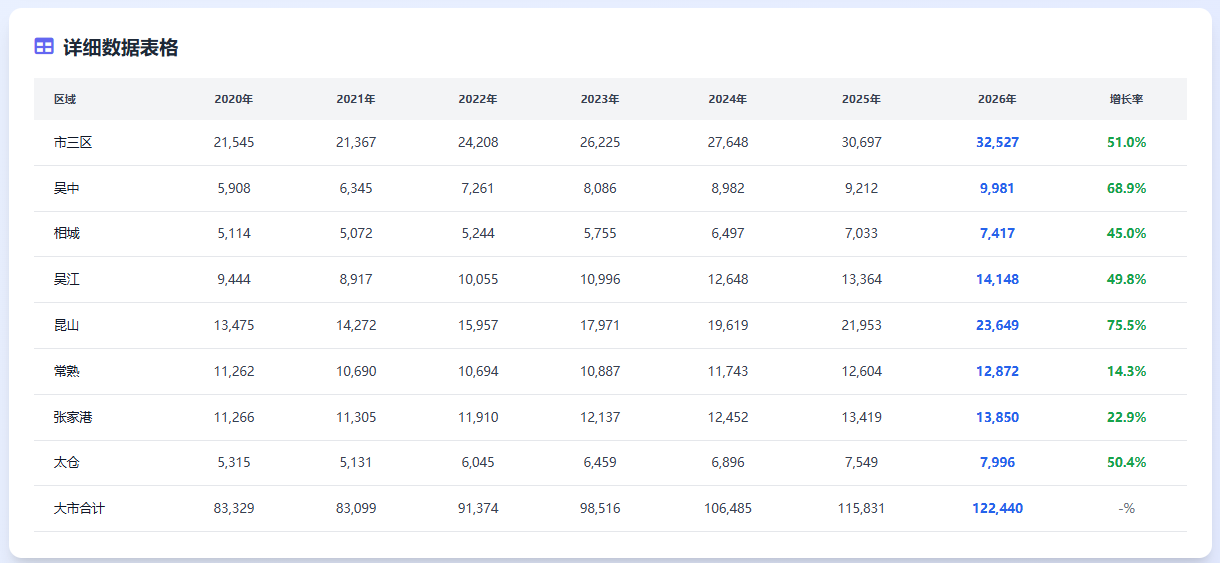Click the 2026 value 32,527 for 市三区

click(997, 142)
